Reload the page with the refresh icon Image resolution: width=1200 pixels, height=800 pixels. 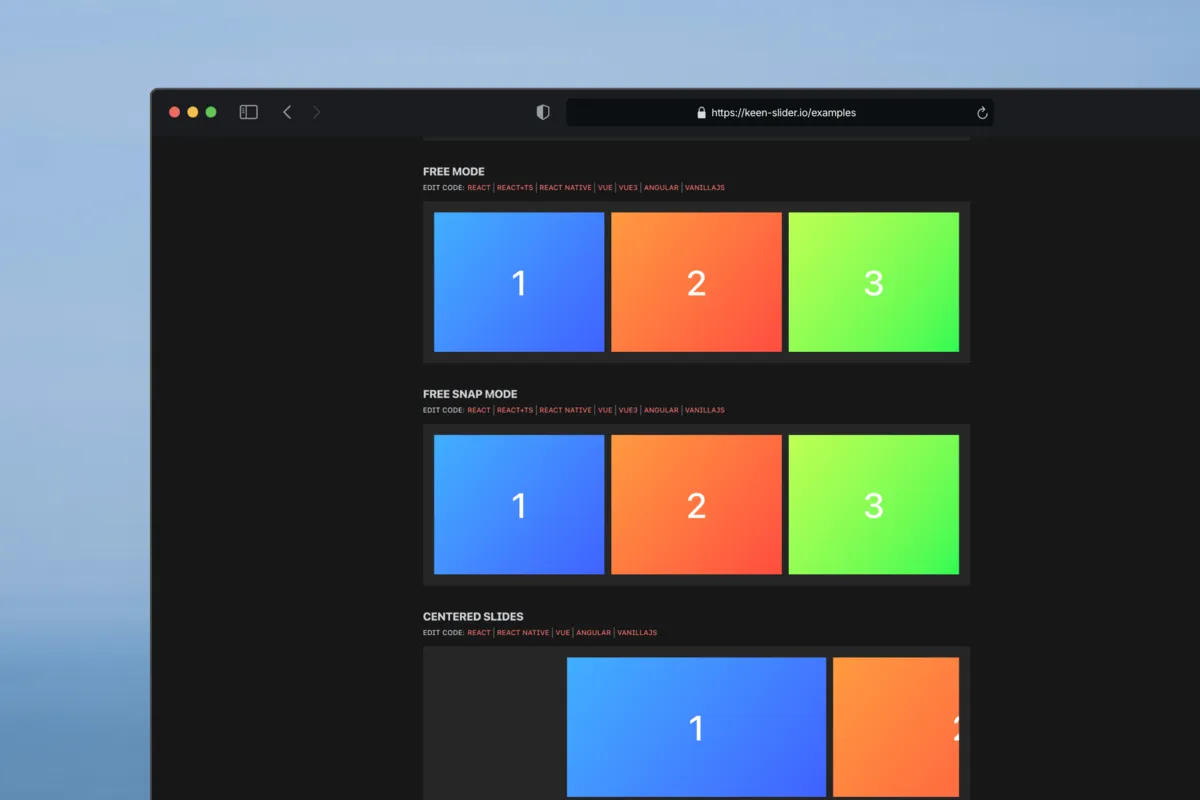pos(982,113)
